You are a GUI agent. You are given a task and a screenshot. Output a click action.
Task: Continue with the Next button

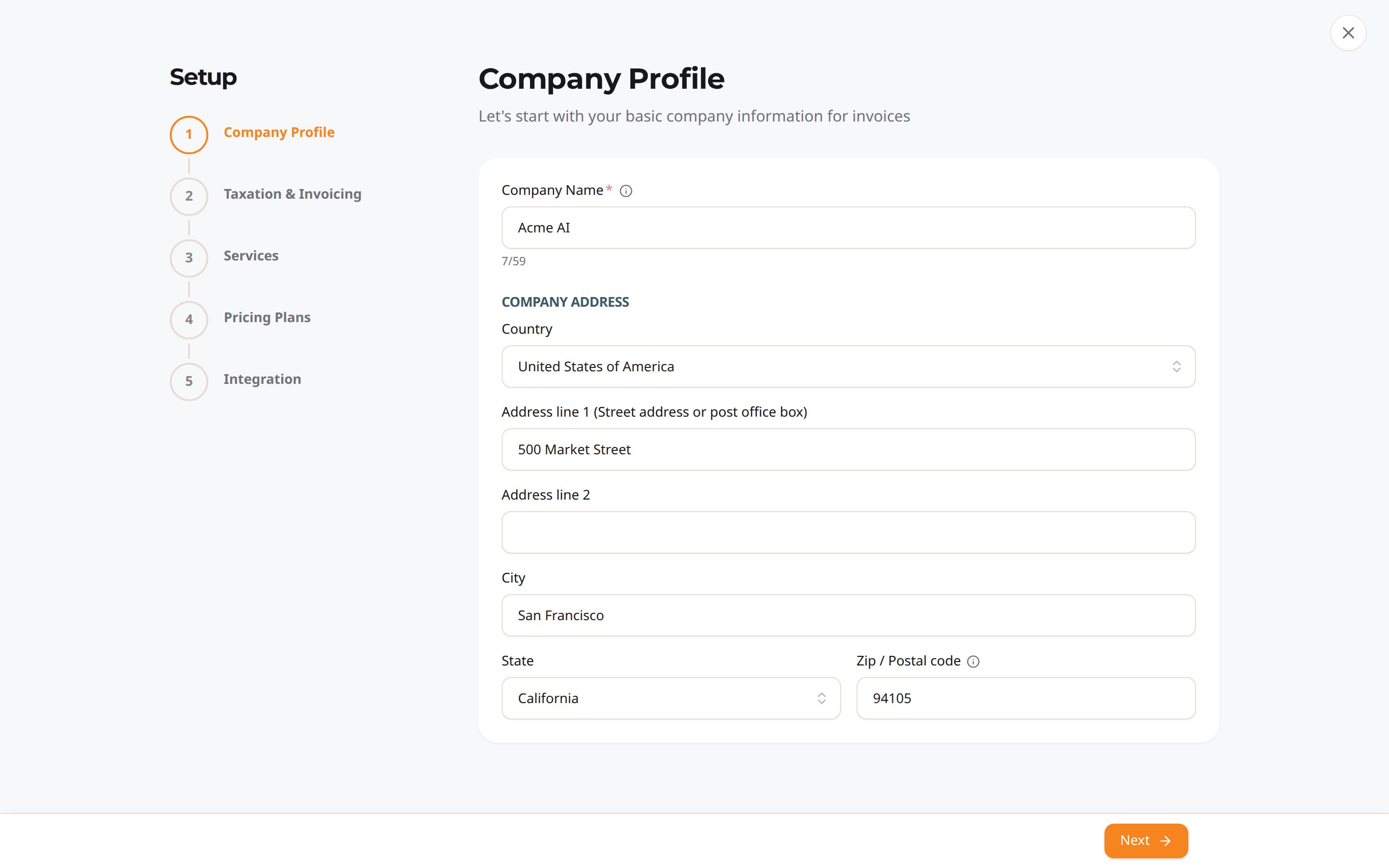[1145, 841]
